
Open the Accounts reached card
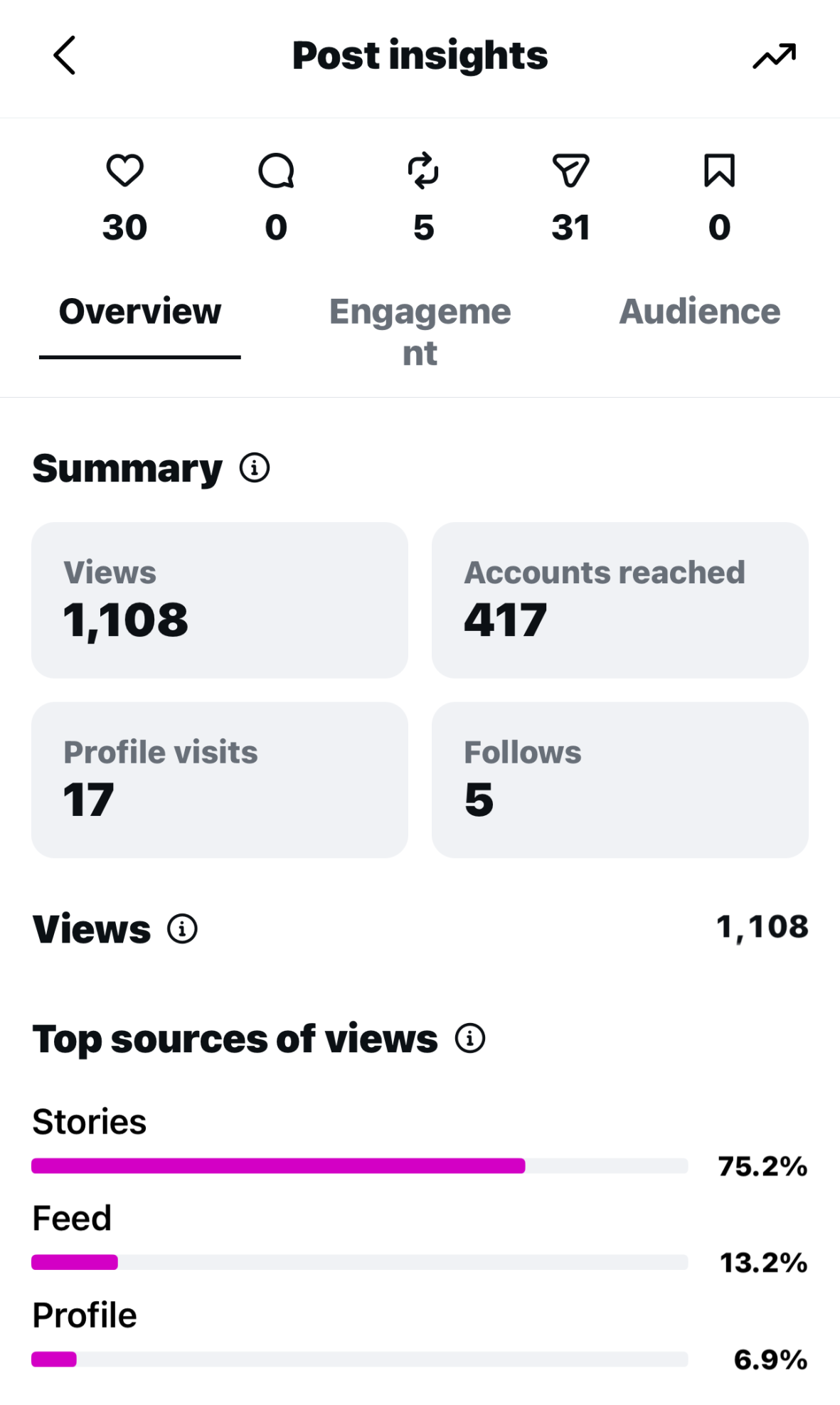[620, 600]
